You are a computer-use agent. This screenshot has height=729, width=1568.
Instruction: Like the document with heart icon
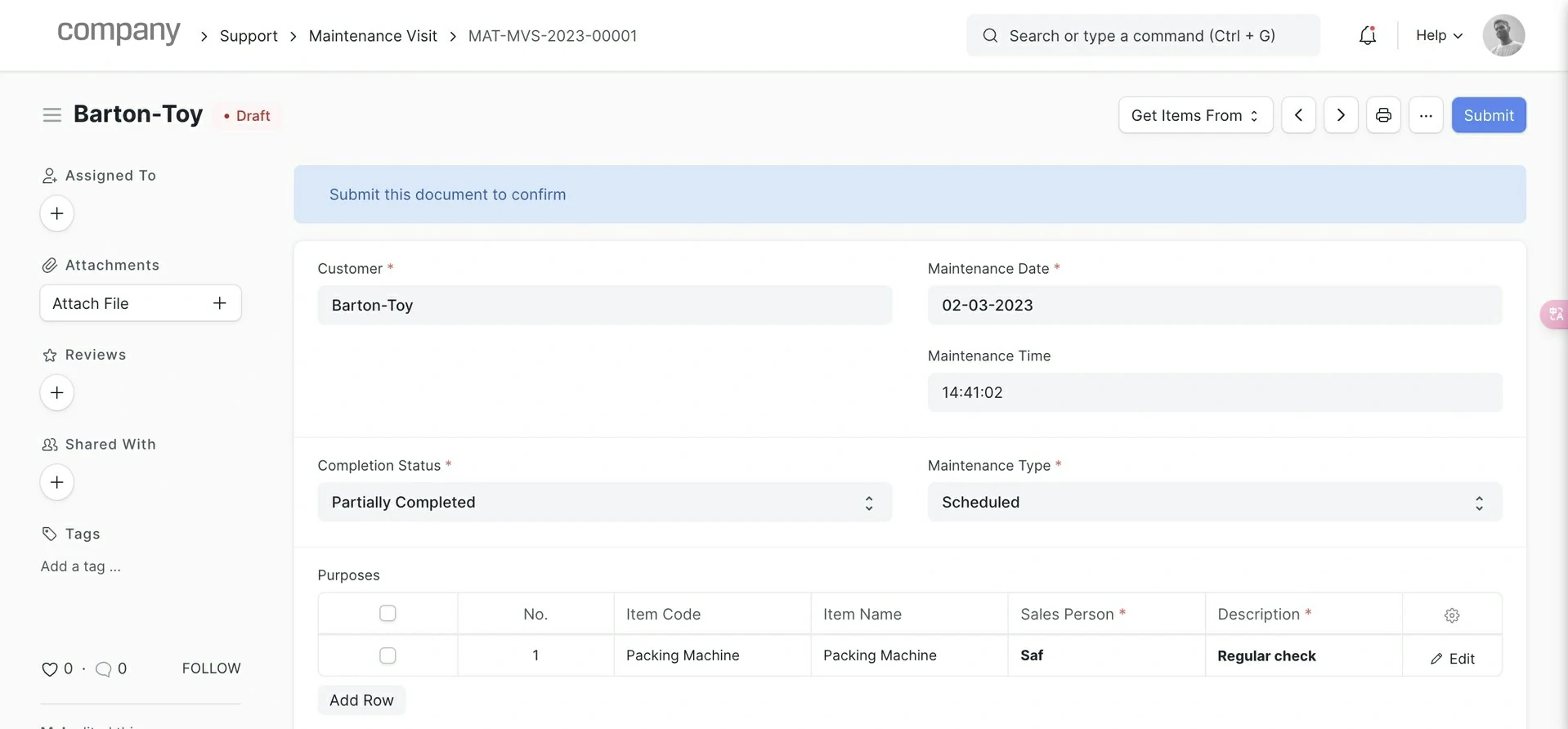pyautogui.click(x=50, y=669)
